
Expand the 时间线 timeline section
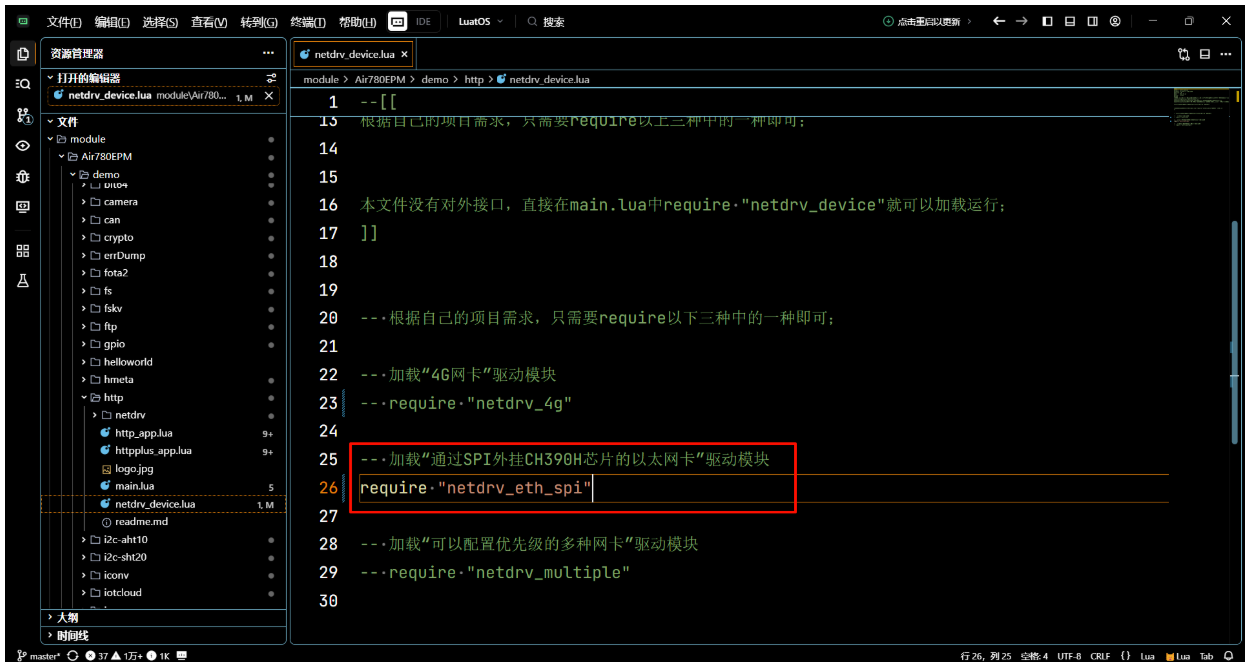coord(164,636)
